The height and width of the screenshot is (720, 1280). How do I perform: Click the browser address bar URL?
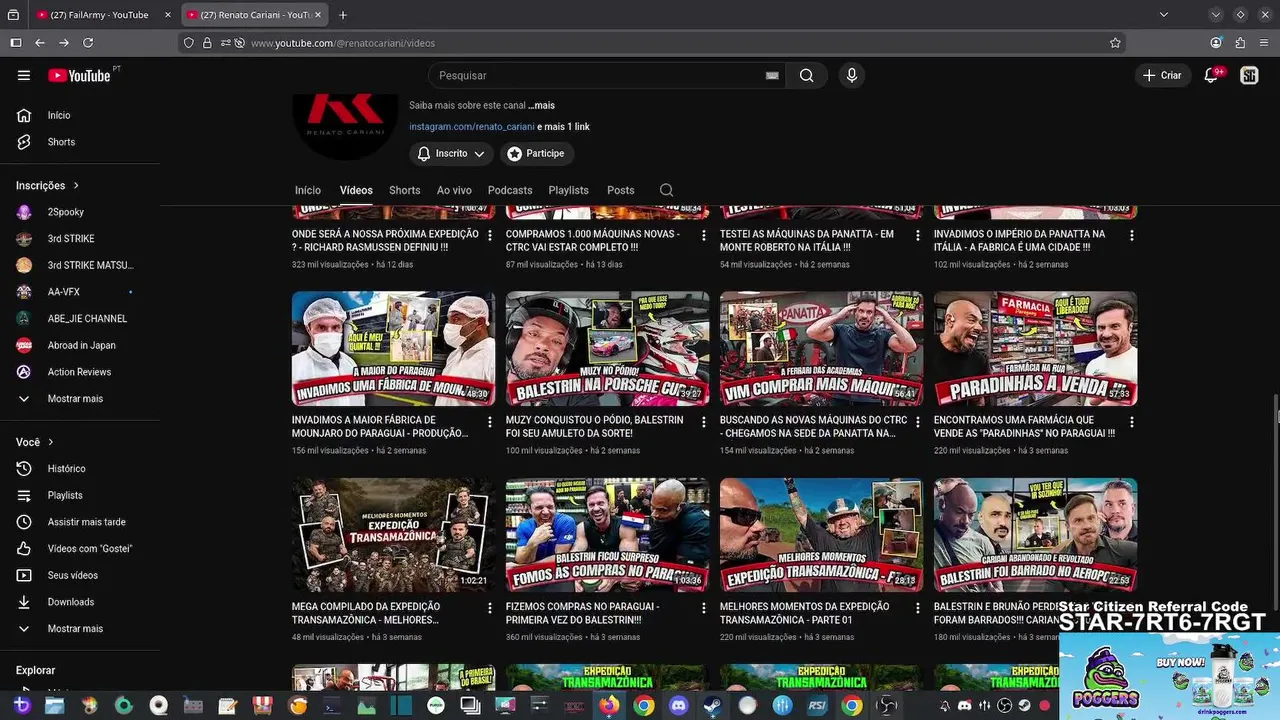343,43
